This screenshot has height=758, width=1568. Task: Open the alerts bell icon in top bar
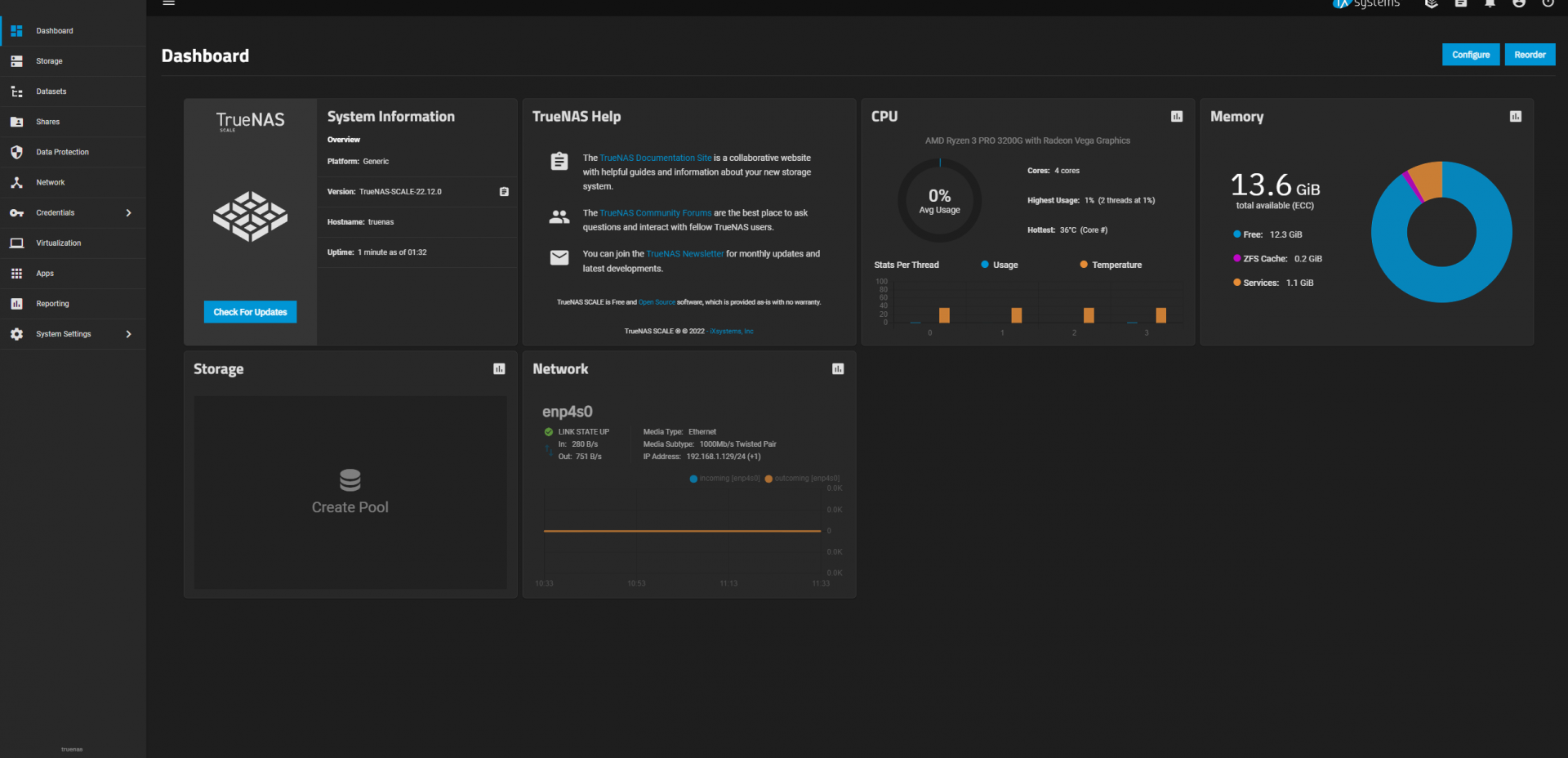[x=1490, y=3]
